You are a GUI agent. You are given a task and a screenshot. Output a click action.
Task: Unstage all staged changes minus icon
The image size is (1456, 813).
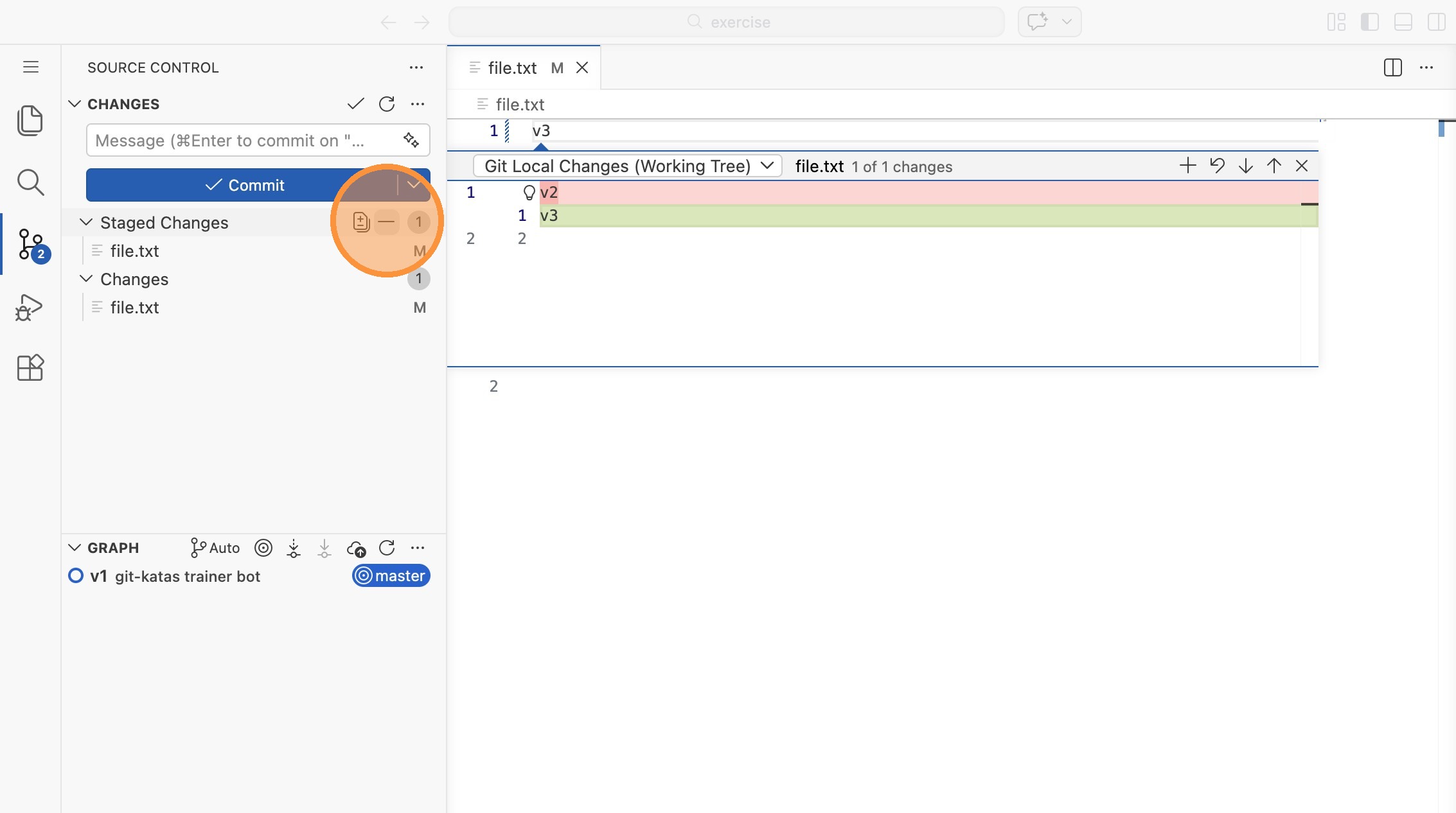pos(386,222)
